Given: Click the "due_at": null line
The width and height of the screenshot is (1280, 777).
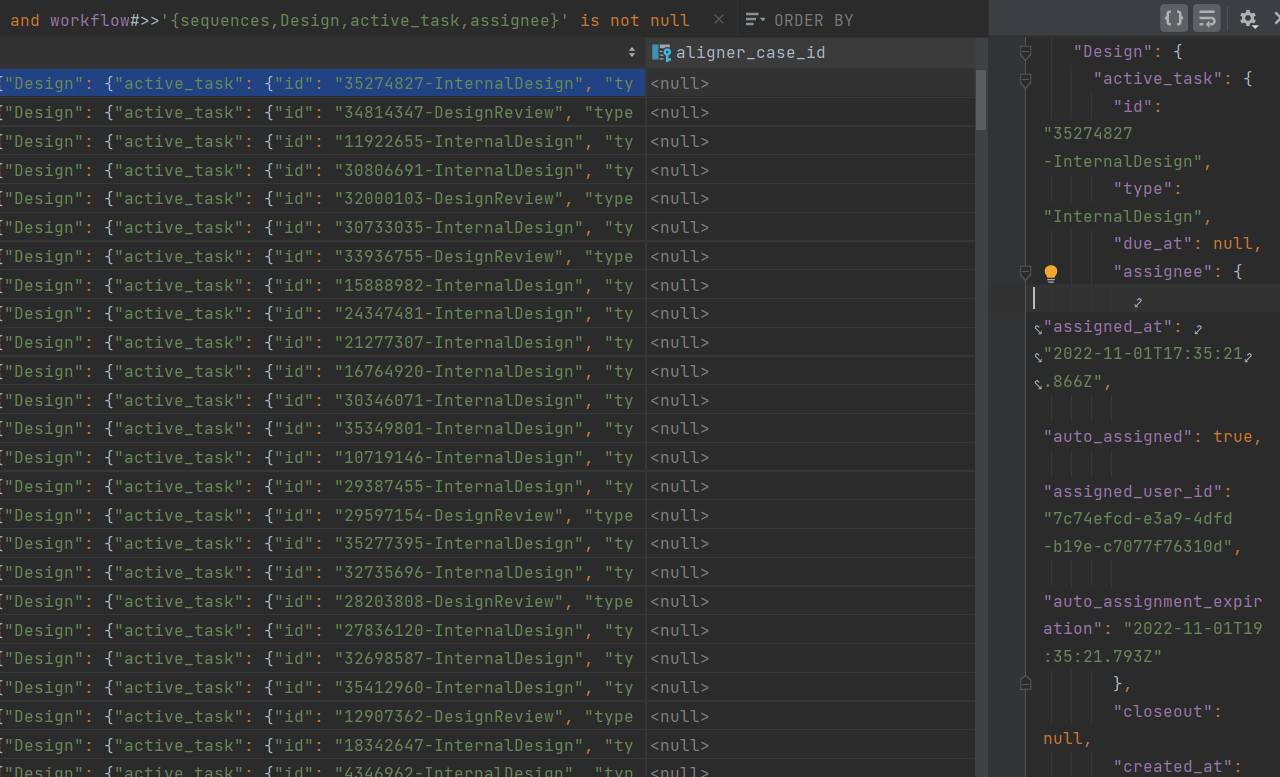Looking at the screenshot, I should pos(1188,243).
